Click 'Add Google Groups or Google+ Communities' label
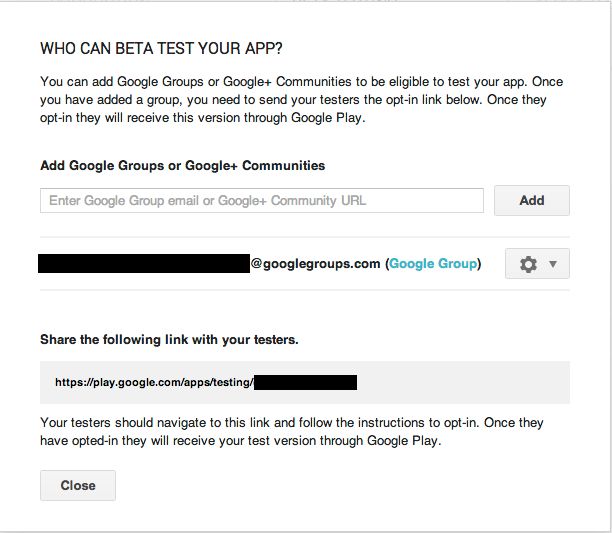The image size is (612, 533). [x=182, y=165]
